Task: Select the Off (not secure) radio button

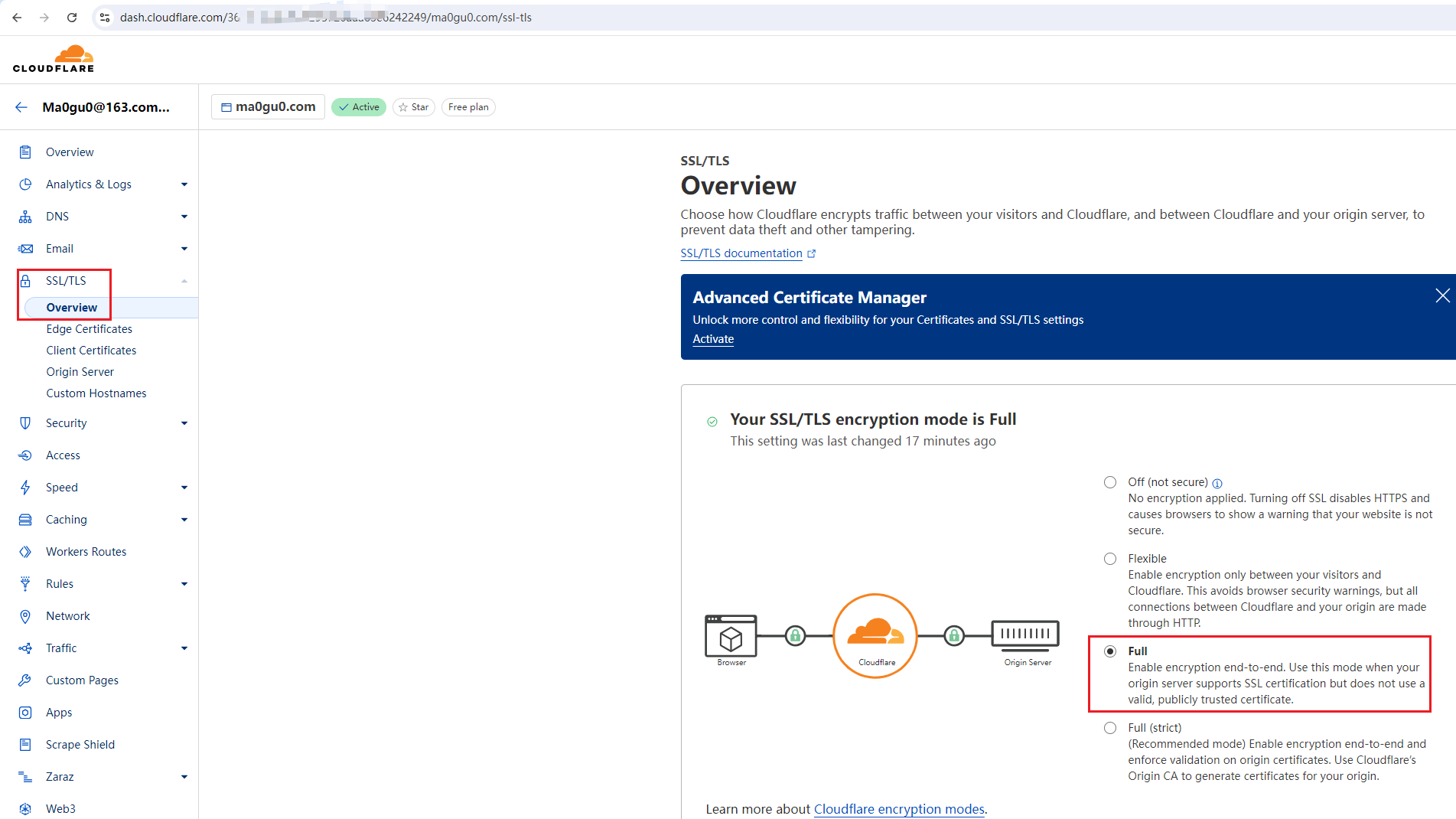Action: [x=1110, y=482]
